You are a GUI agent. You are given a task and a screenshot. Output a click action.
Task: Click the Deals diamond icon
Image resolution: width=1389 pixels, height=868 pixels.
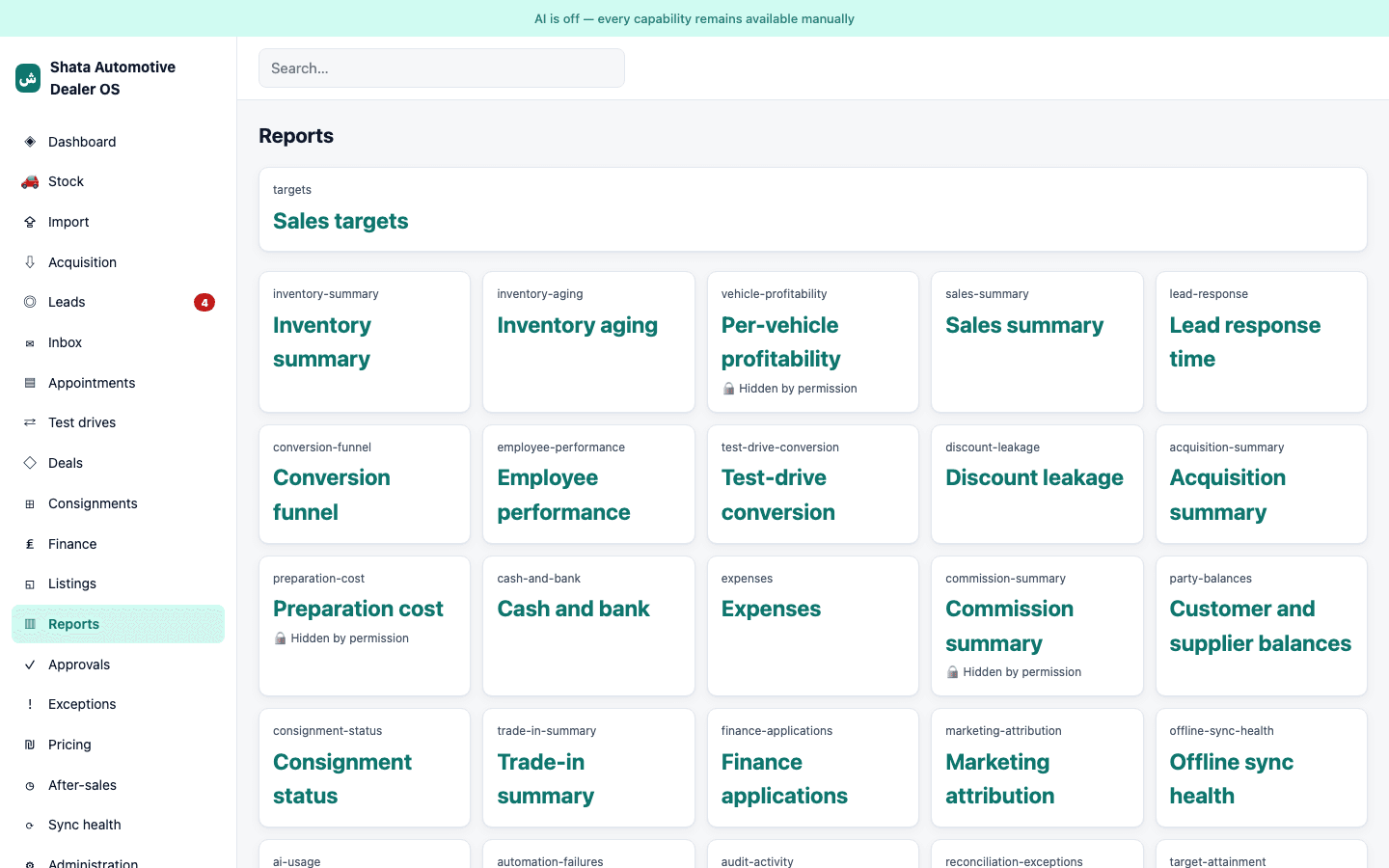(x=30, y=463)
